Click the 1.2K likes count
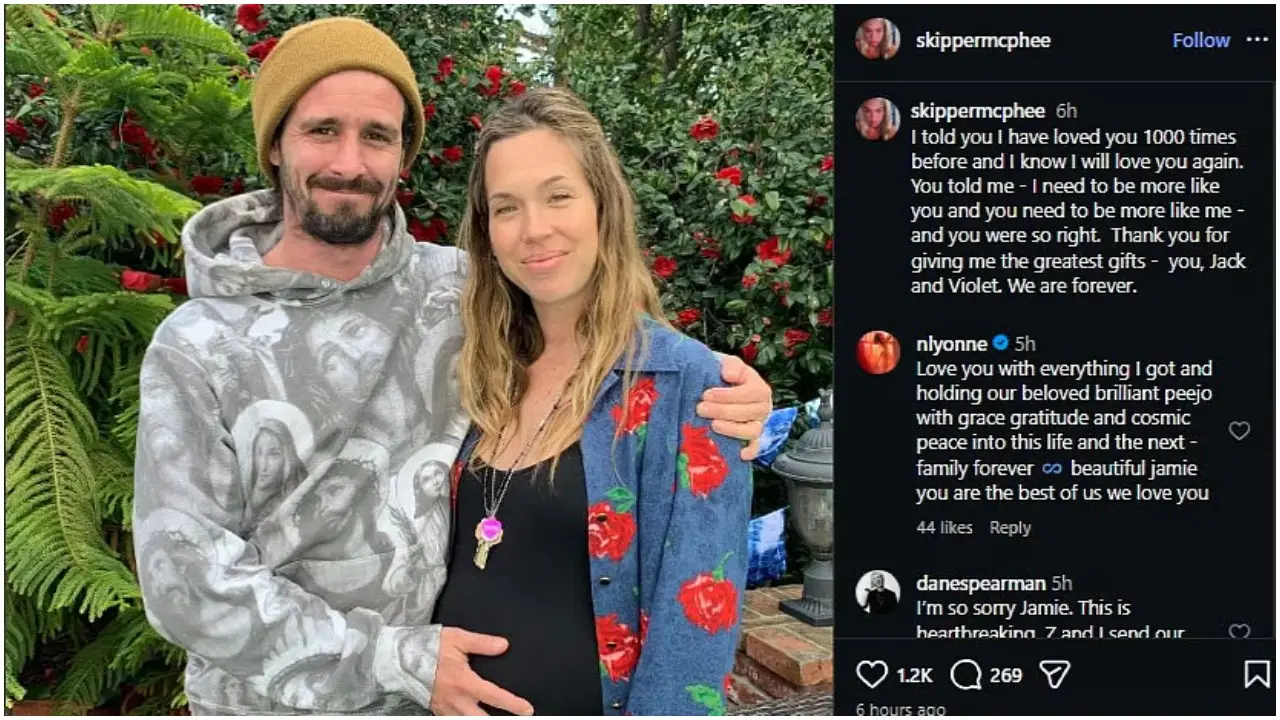1280x720 pixels. tap(914, 676)
